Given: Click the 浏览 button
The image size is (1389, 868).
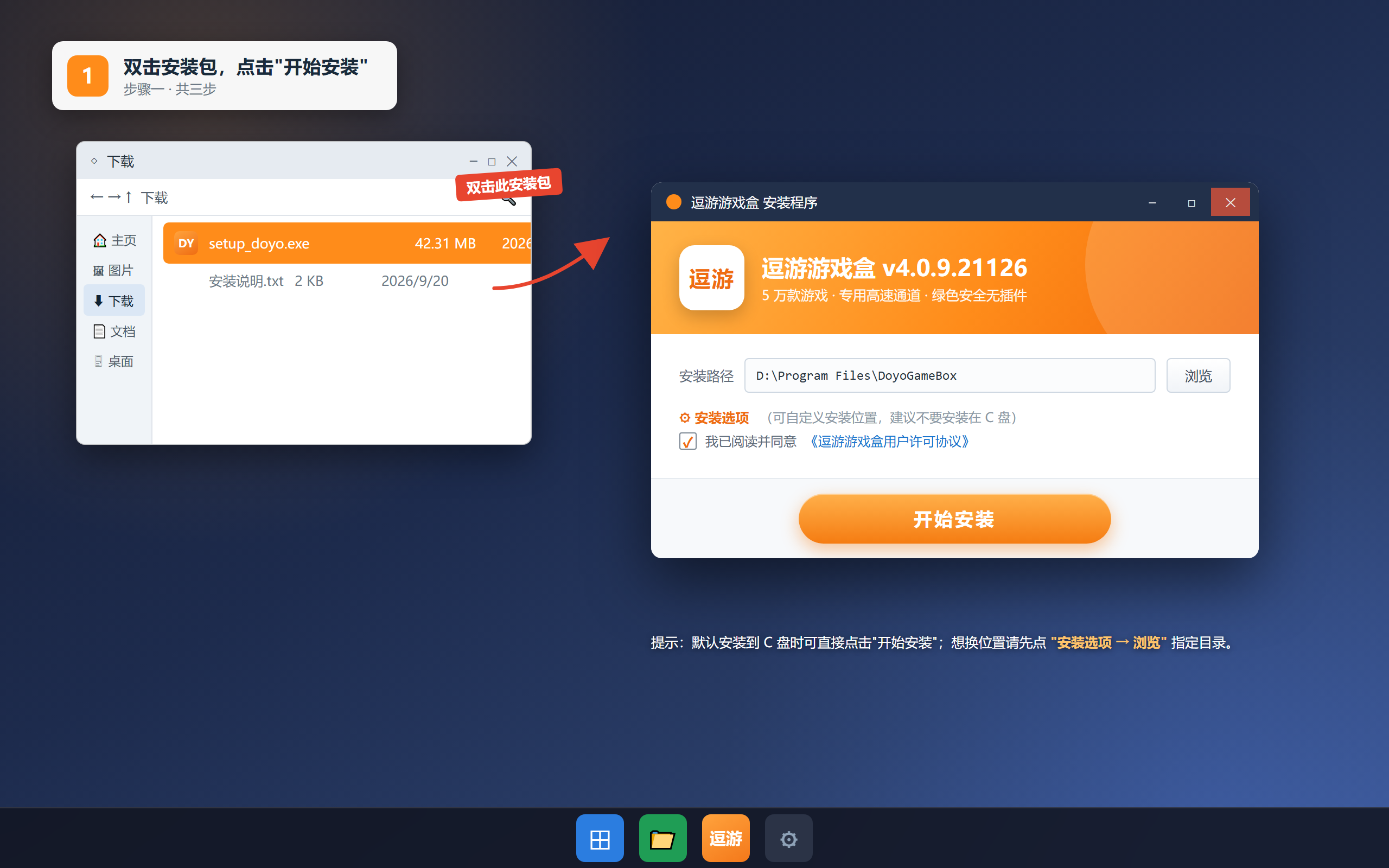Looking at the screenshot, I should click(1199, 375).
